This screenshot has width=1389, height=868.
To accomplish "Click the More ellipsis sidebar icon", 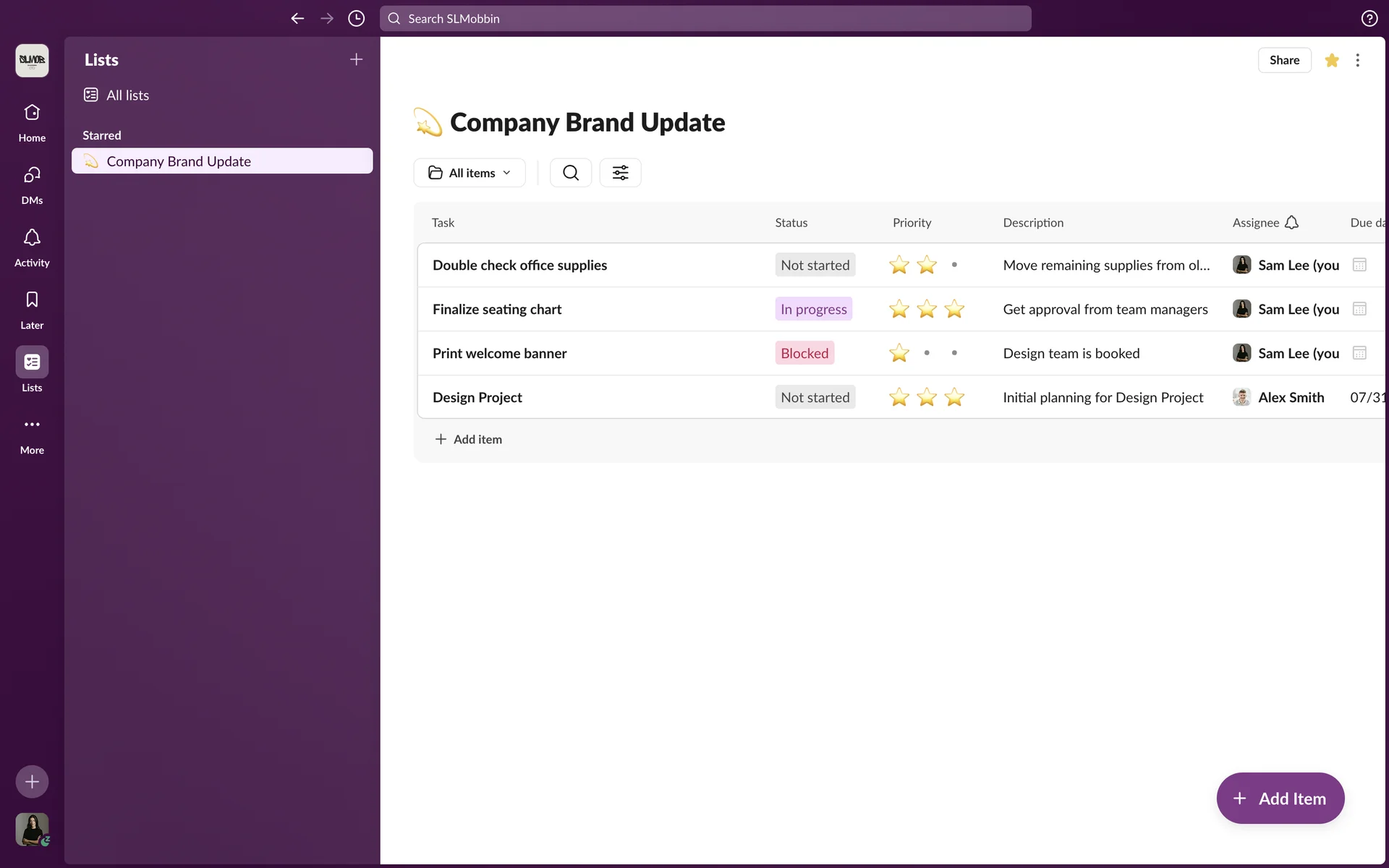I will pyautogui.click(x=32, y=425).
